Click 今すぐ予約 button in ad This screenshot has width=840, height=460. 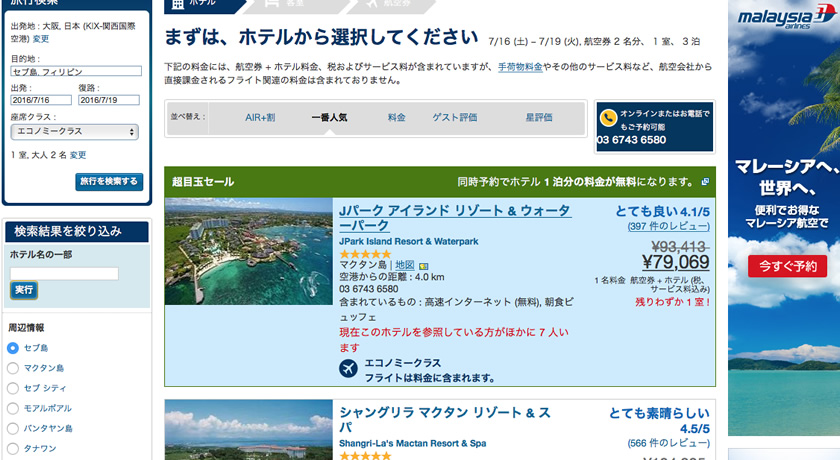788,266
